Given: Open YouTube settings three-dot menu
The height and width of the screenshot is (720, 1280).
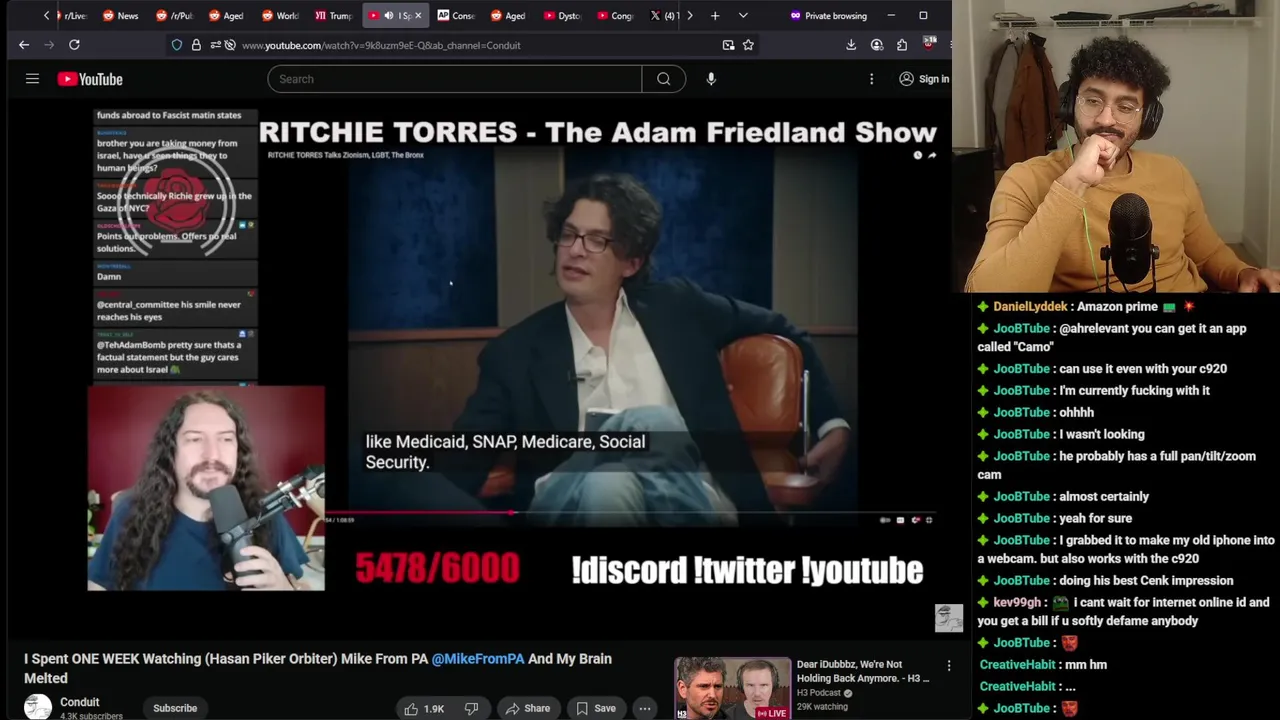Looking at the screenshot, I should pos(871,79).
